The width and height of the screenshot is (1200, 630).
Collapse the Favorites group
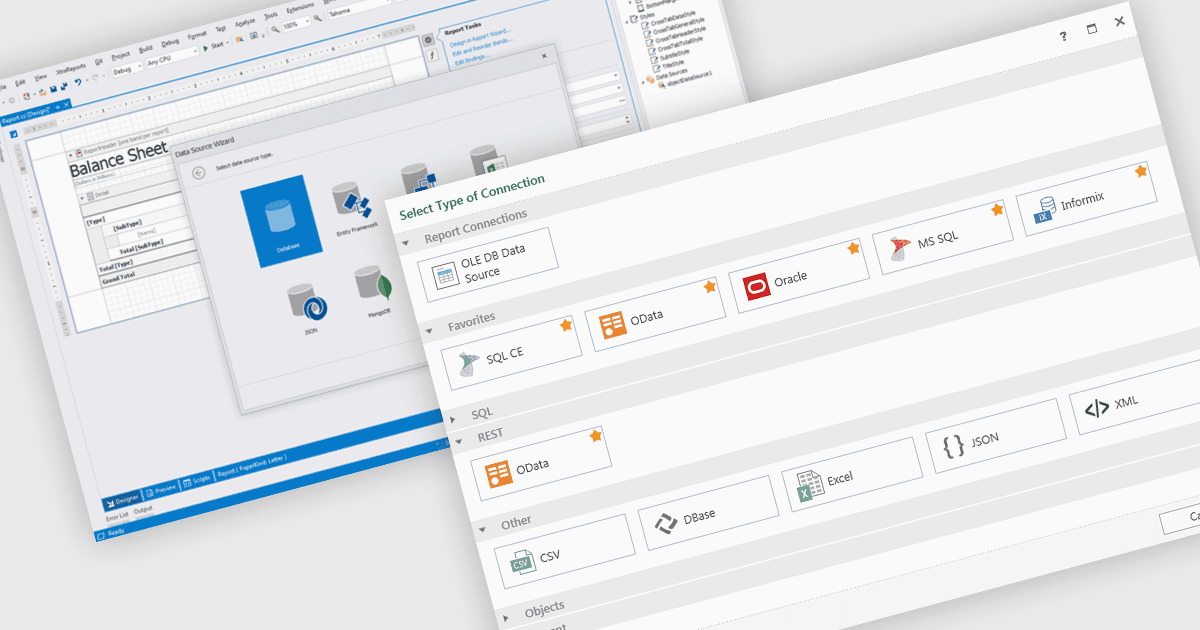(x=429, y=330)
